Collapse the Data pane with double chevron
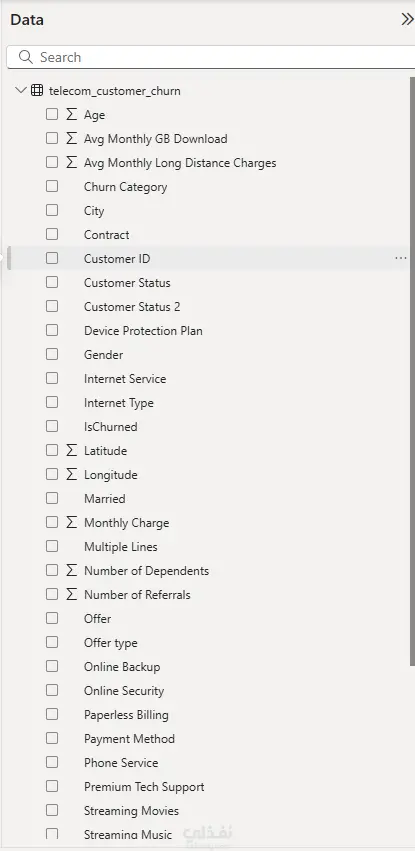This screenshot has height=851, width=415. [407, 20]
